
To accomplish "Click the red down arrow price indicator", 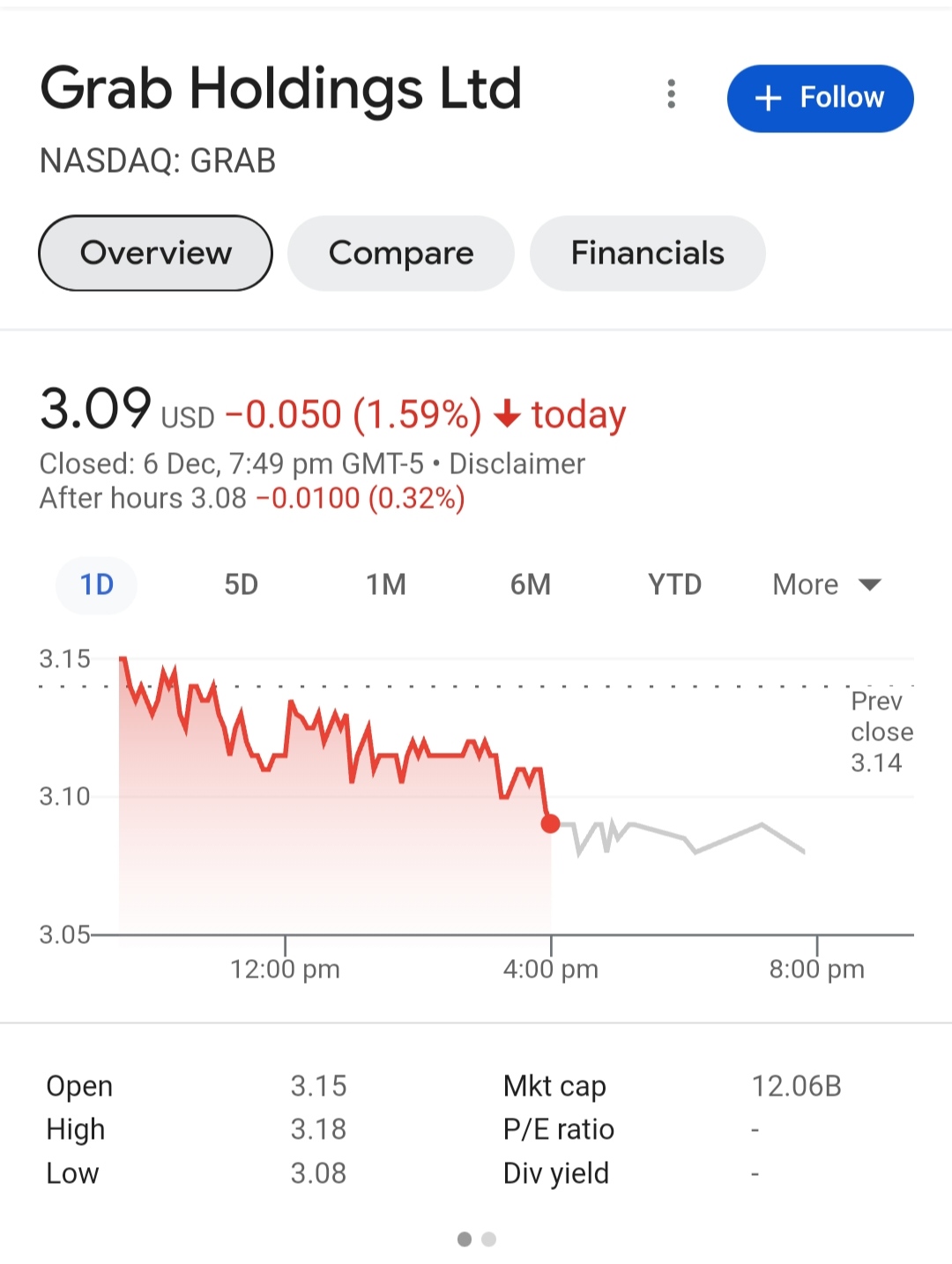I will (x=507, y=413).
